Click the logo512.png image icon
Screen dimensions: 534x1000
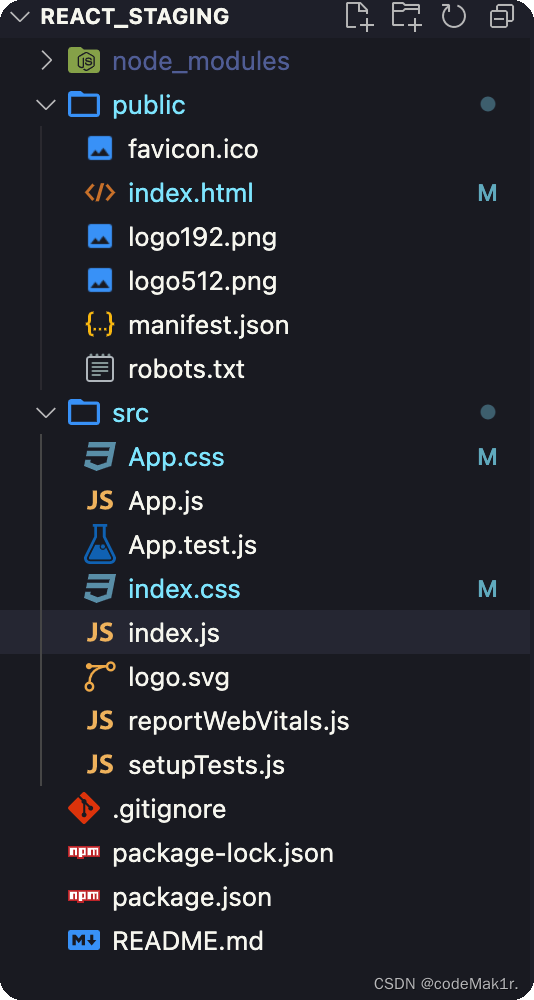(x=100, y=281)
